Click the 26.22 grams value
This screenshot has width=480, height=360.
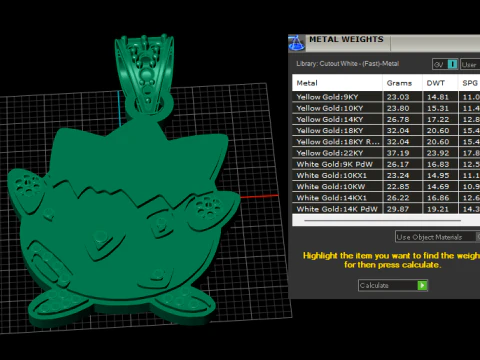click(x=398, y=198)
